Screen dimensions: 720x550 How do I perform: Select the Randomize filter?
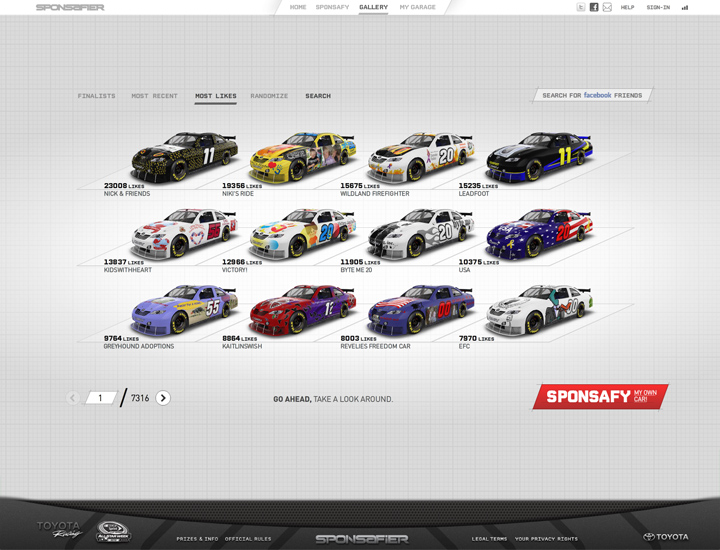pos(269,96)
